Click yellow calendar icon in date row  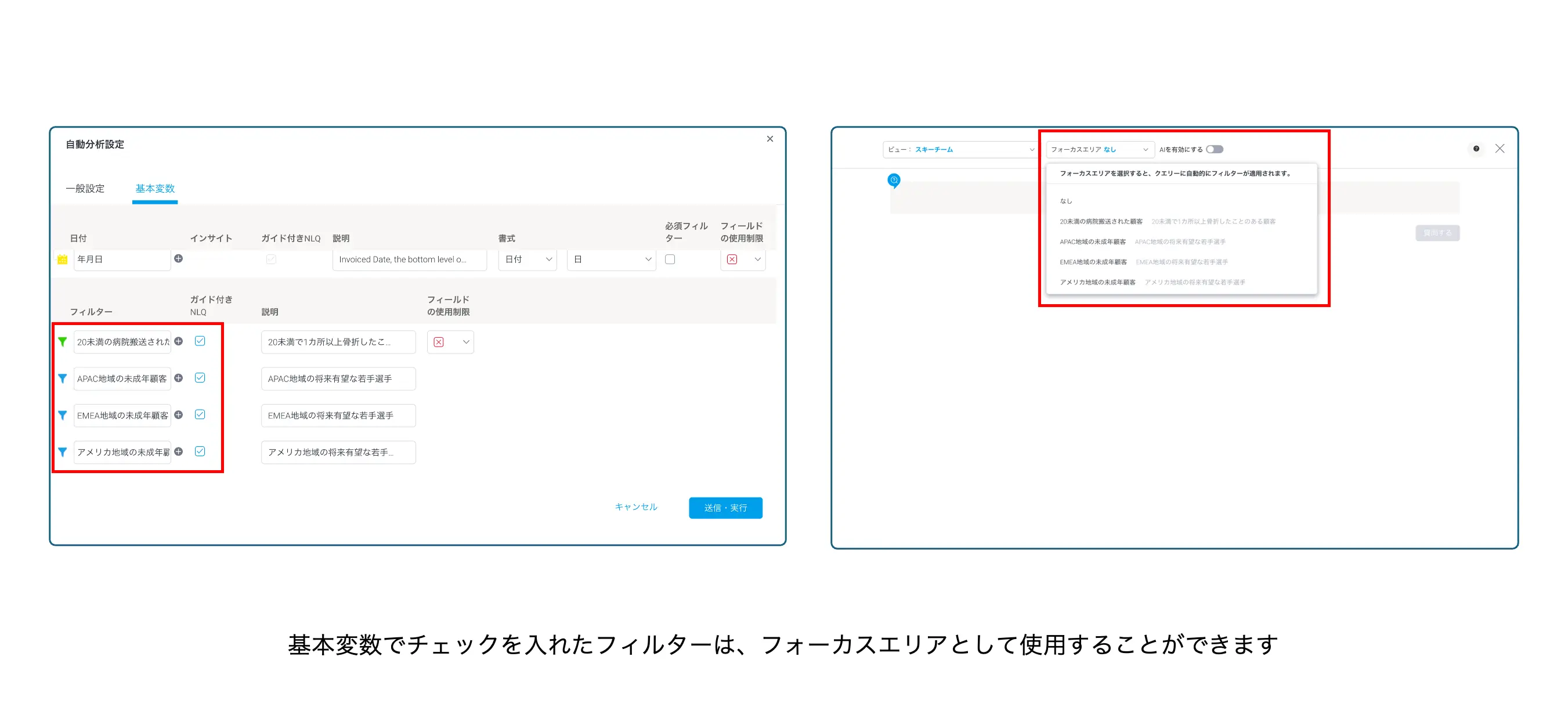(62, 259)
